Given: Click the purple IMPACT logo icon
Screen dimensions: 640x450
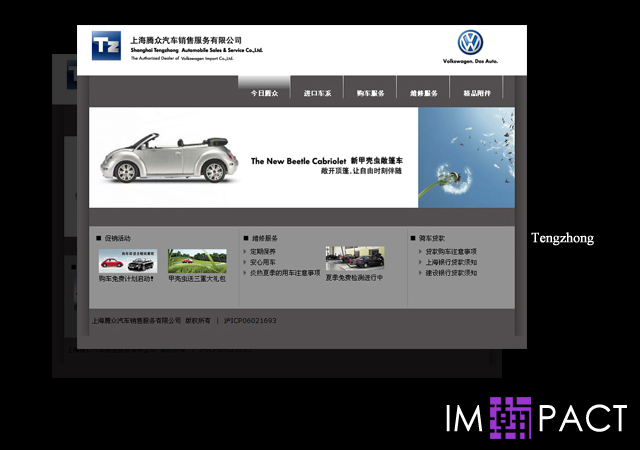Looking at the screenshot, I should click(x=510, y=418).
